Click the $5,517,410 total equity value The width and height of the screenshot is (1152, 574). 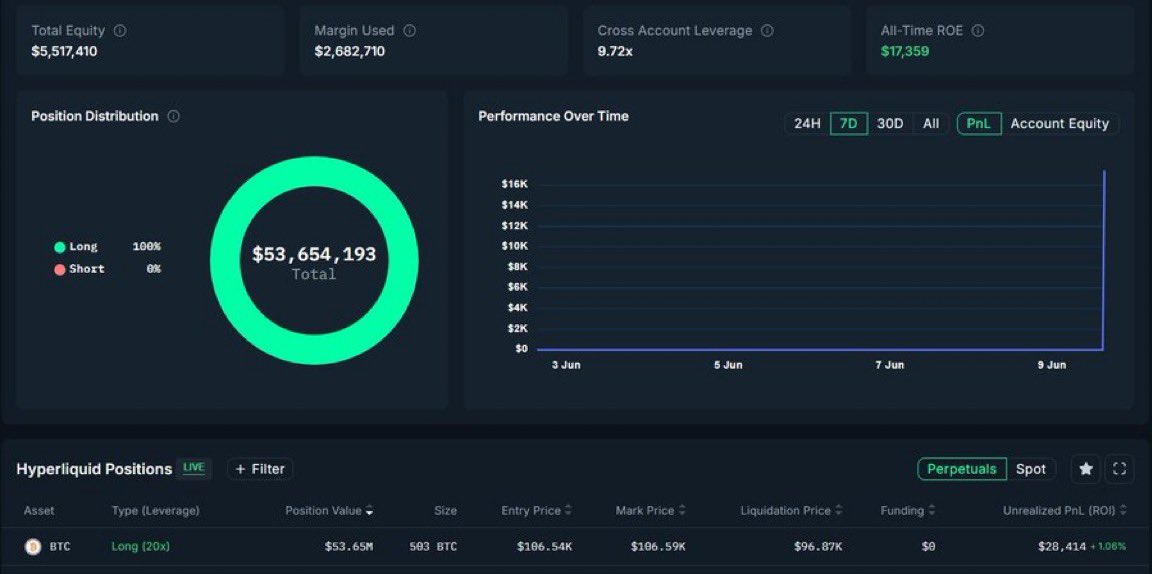tap(65, 51)
